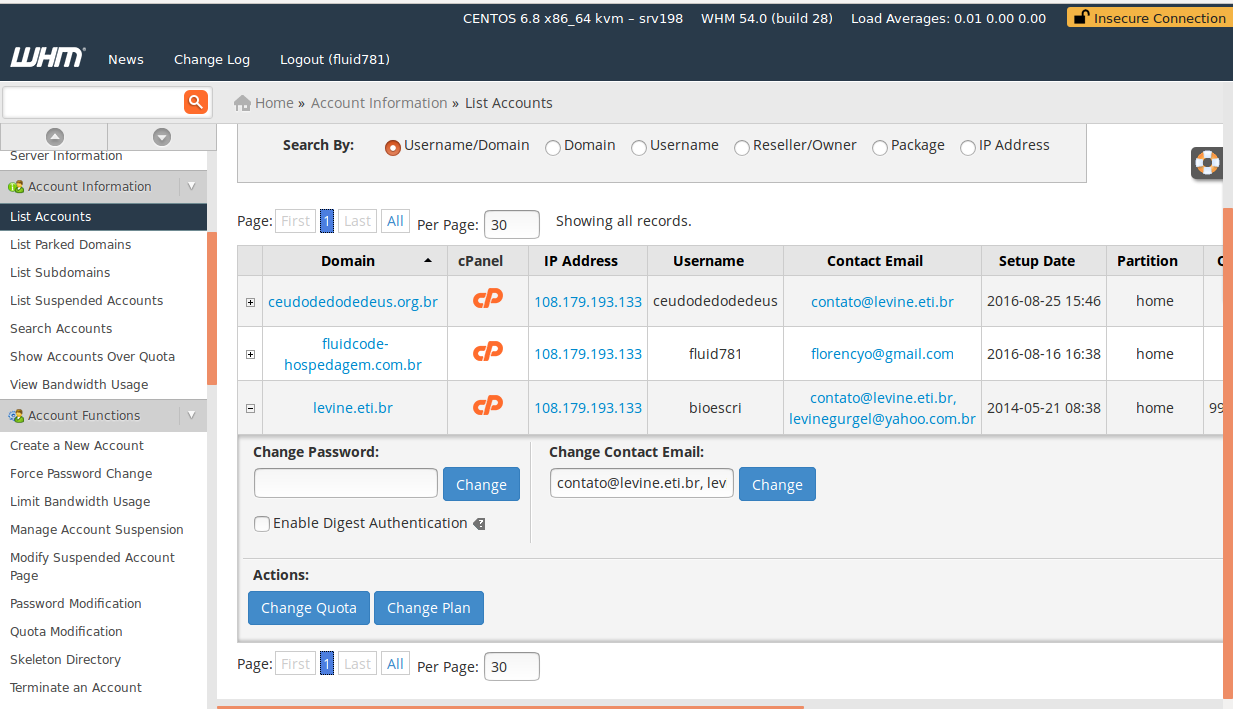1233x709 pixels.
Task: Click the Home breadcrumb house icon
Action: (242, 103)
